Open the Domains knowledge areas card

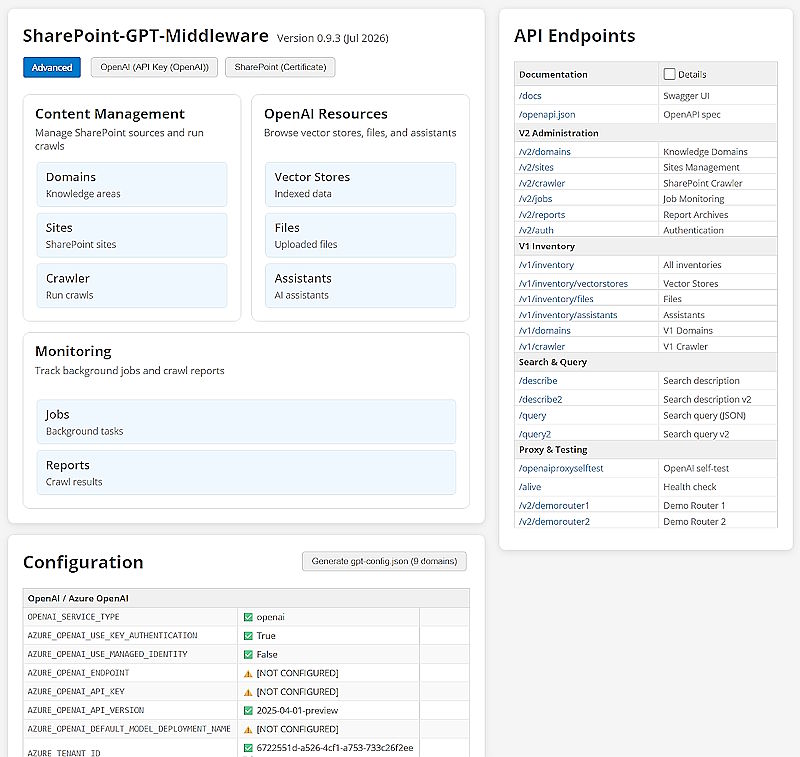pyautogui.click(x=132, y=185)
